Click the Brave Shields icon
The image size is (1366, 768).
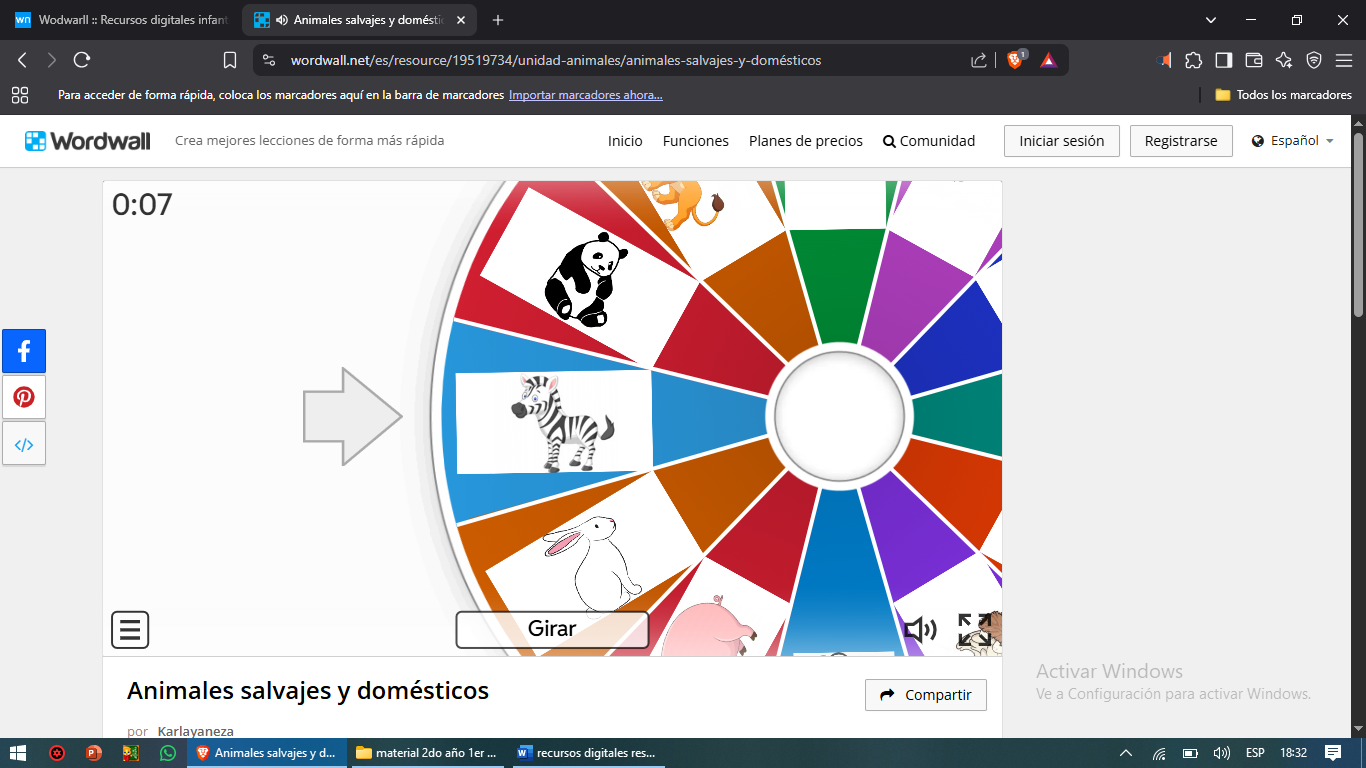(1015, 60)
